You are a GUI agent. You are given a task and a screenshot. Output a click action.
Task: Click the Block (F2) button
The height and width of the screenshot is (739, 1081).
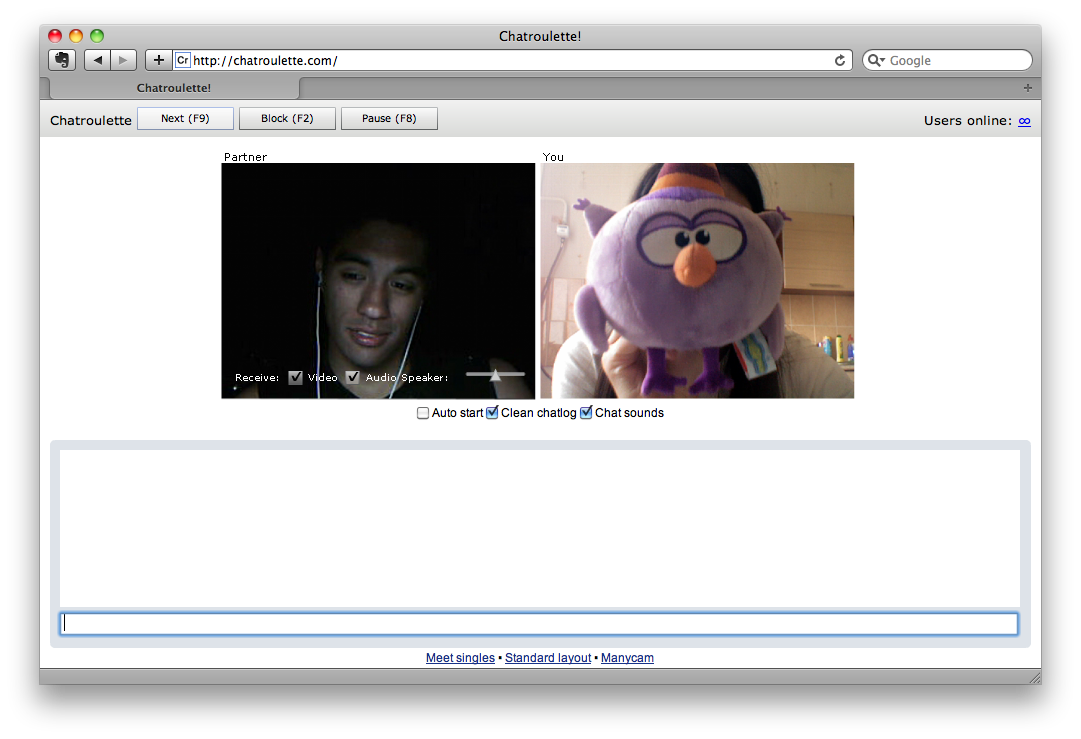287,119
